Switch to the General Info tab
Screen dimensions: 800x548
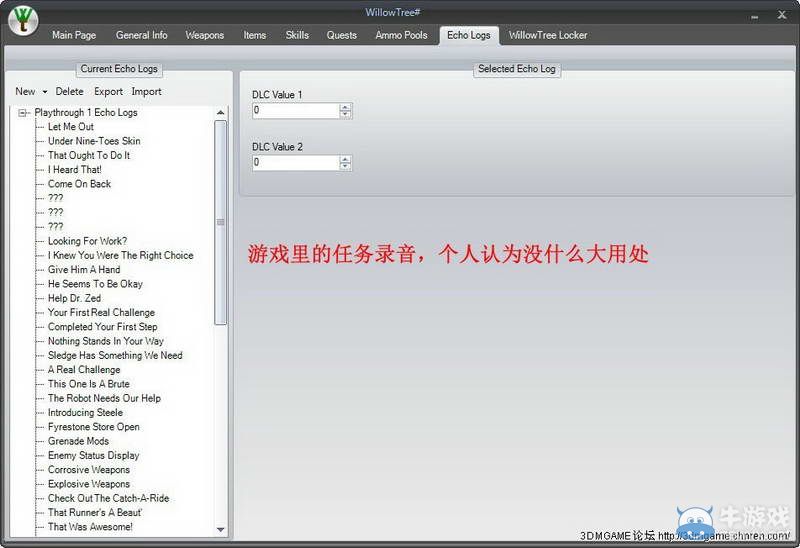click(x=141, y=35)
